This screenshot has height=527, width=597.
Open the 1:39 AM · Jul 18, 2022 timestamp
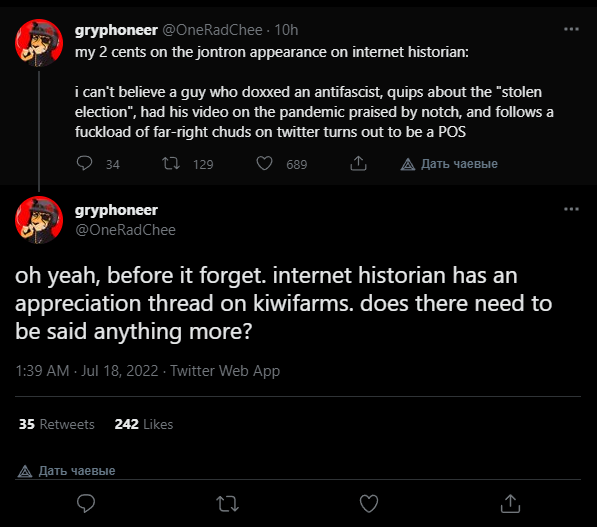tap(87, 371)
